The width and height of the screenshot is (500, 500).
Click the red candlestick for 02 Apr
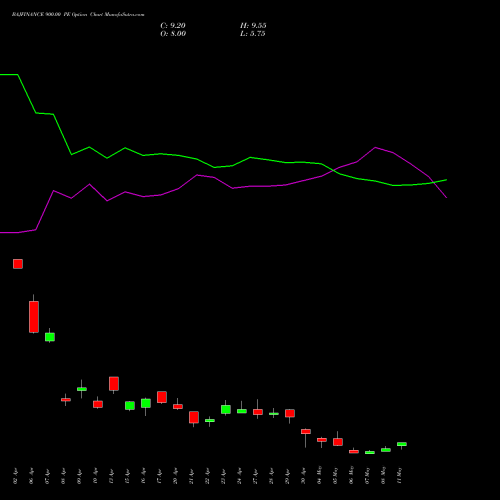(18, 264)
